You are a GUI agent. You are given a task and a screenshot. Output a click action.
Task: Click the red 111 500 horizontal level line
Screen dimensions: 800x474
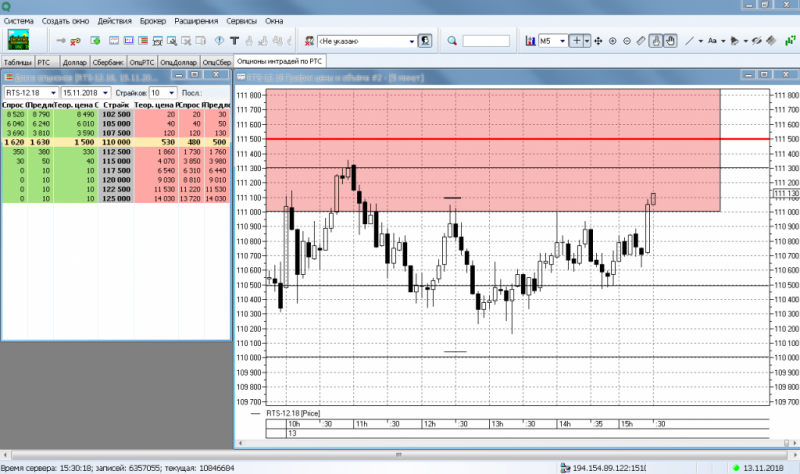pyautogui.click(x=517, y=139)
